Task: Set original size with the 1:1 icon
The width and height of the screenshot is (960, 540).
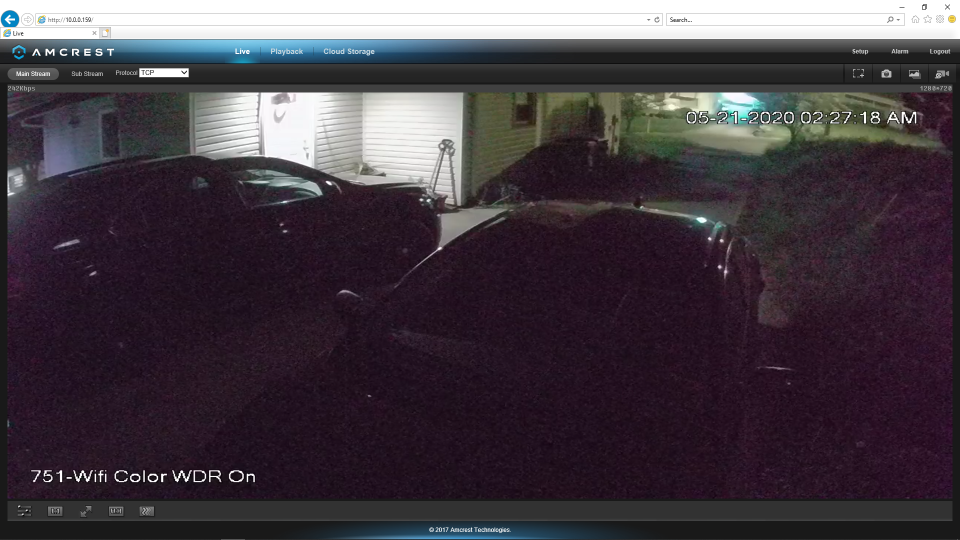Action: point(55,511)
